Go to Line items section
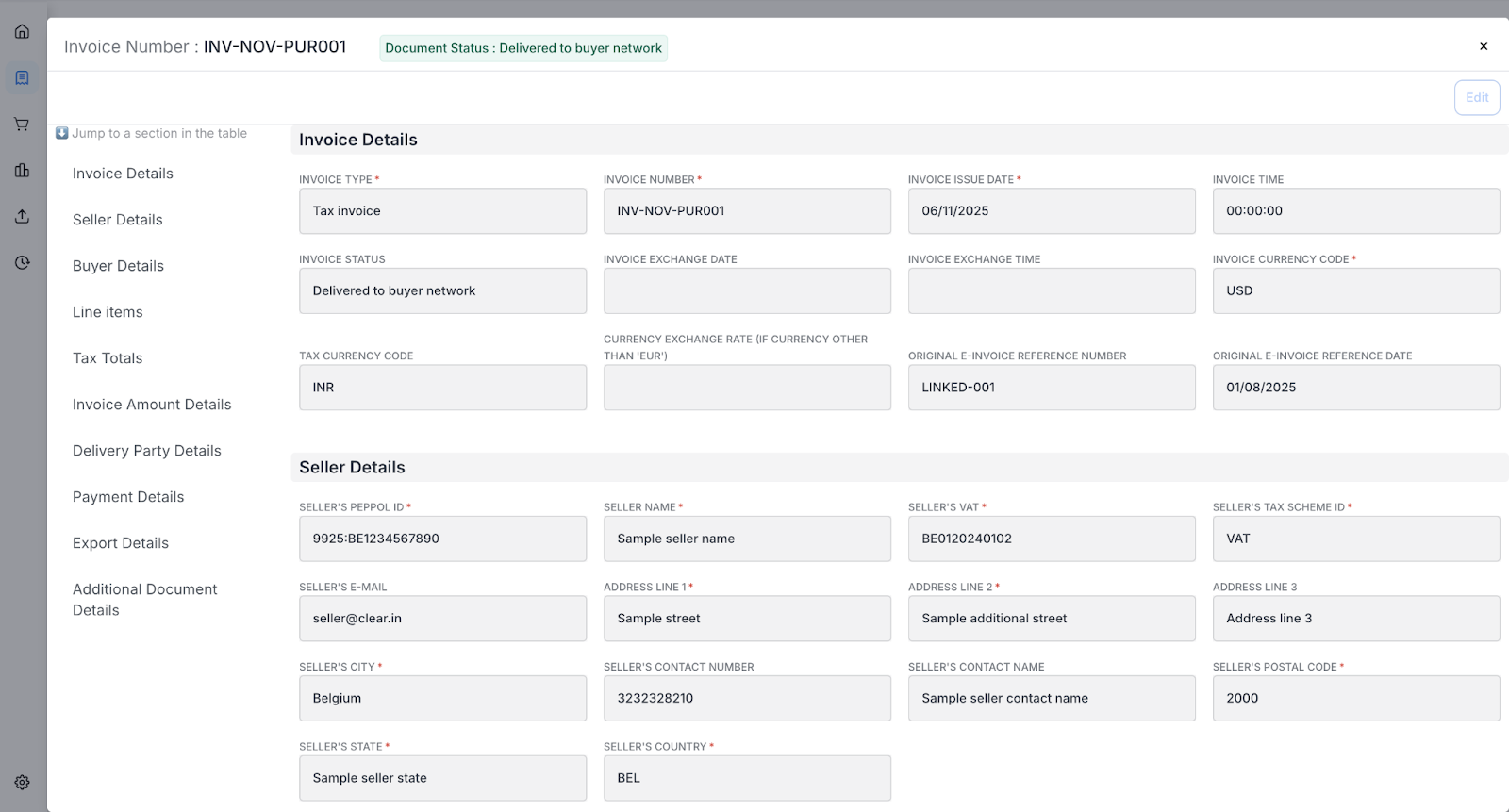The height and width of the screenshot is (812, 1509). (108, 312)
